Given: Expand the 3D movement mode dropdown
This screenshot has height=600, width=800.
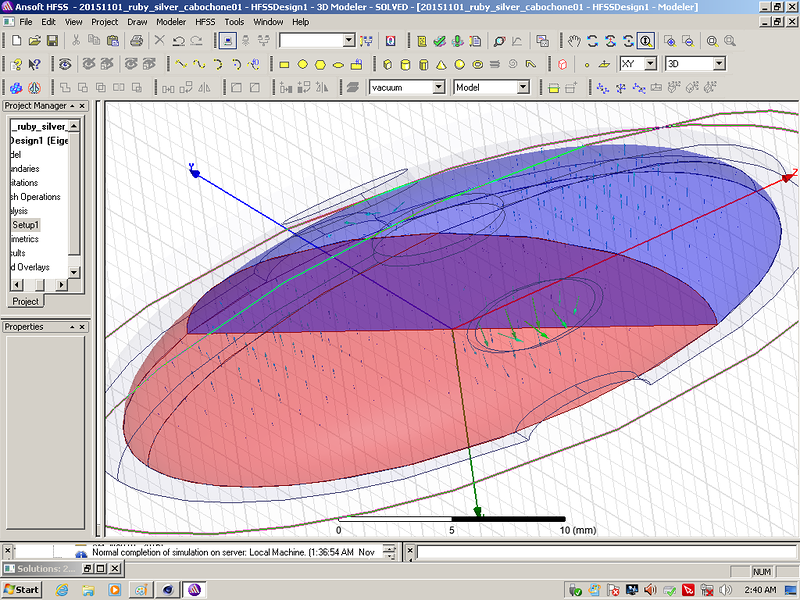Looking at the screenshot, I should coord(718,64).
